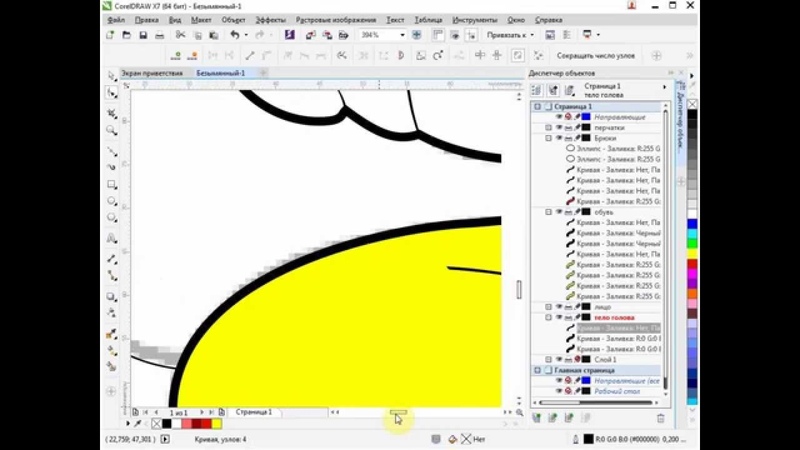This screenshot has height=450, width=800.
Task: Collapse the Брюки layer node
Action: point(548,138)
